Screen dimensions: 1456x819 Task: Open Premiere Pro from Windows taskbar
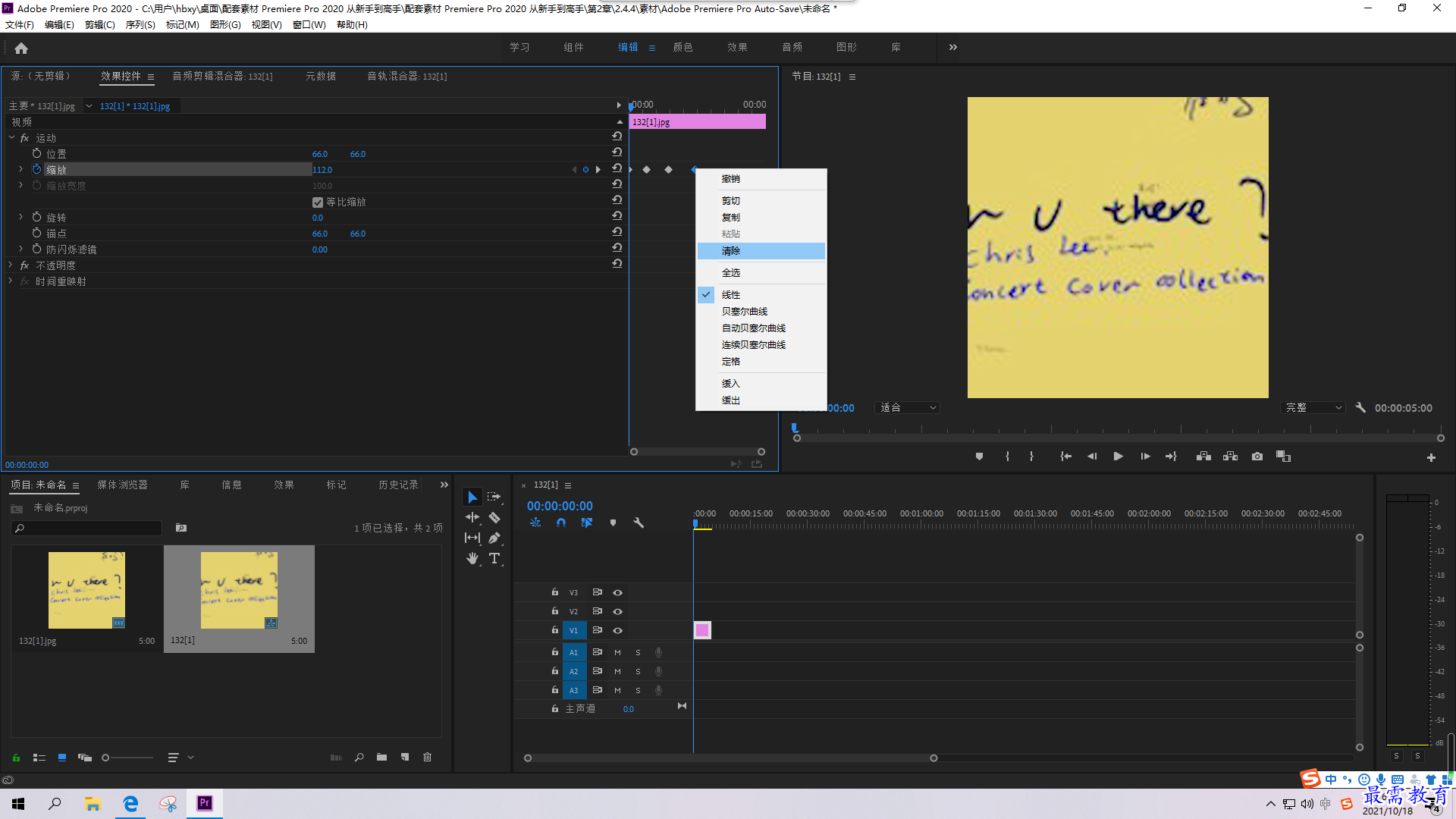(205, 803)
